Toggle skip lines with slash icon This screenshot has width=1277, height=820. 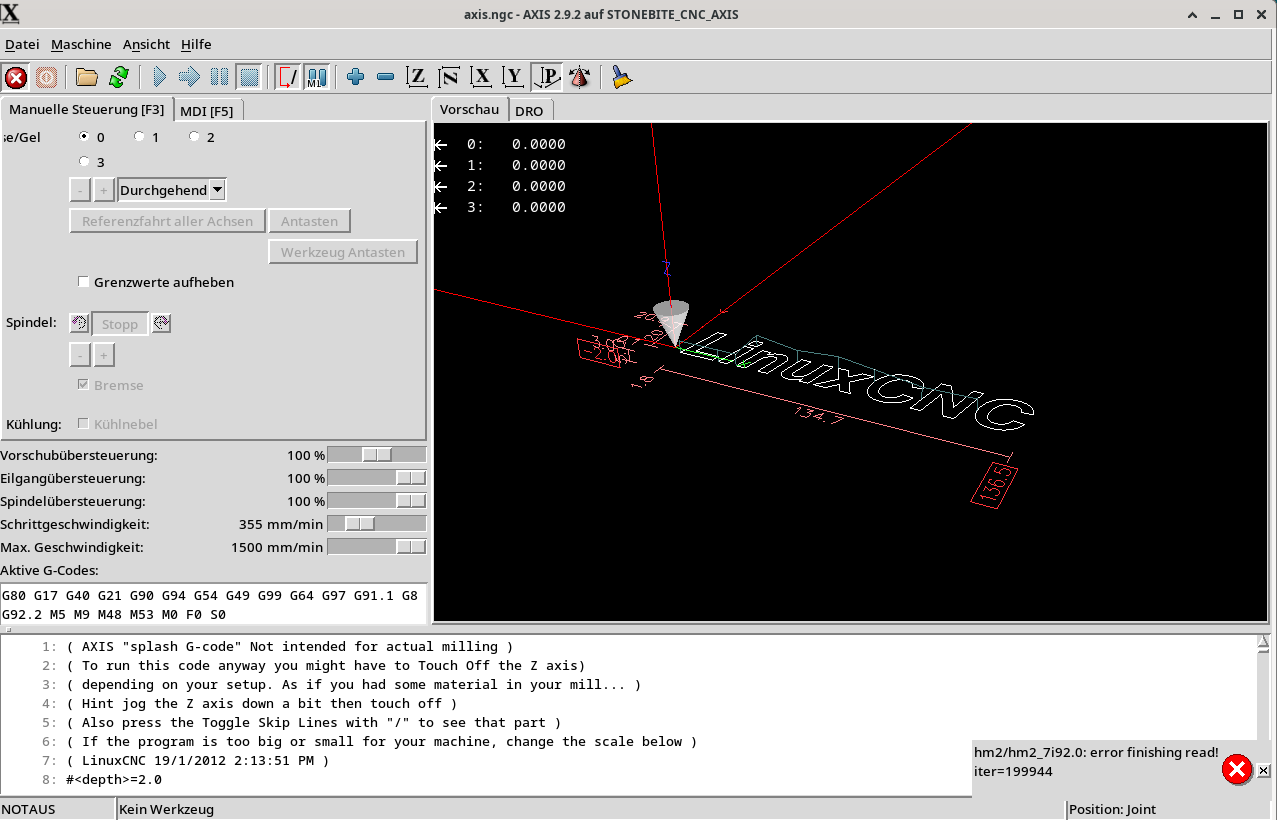click(288, 77)
